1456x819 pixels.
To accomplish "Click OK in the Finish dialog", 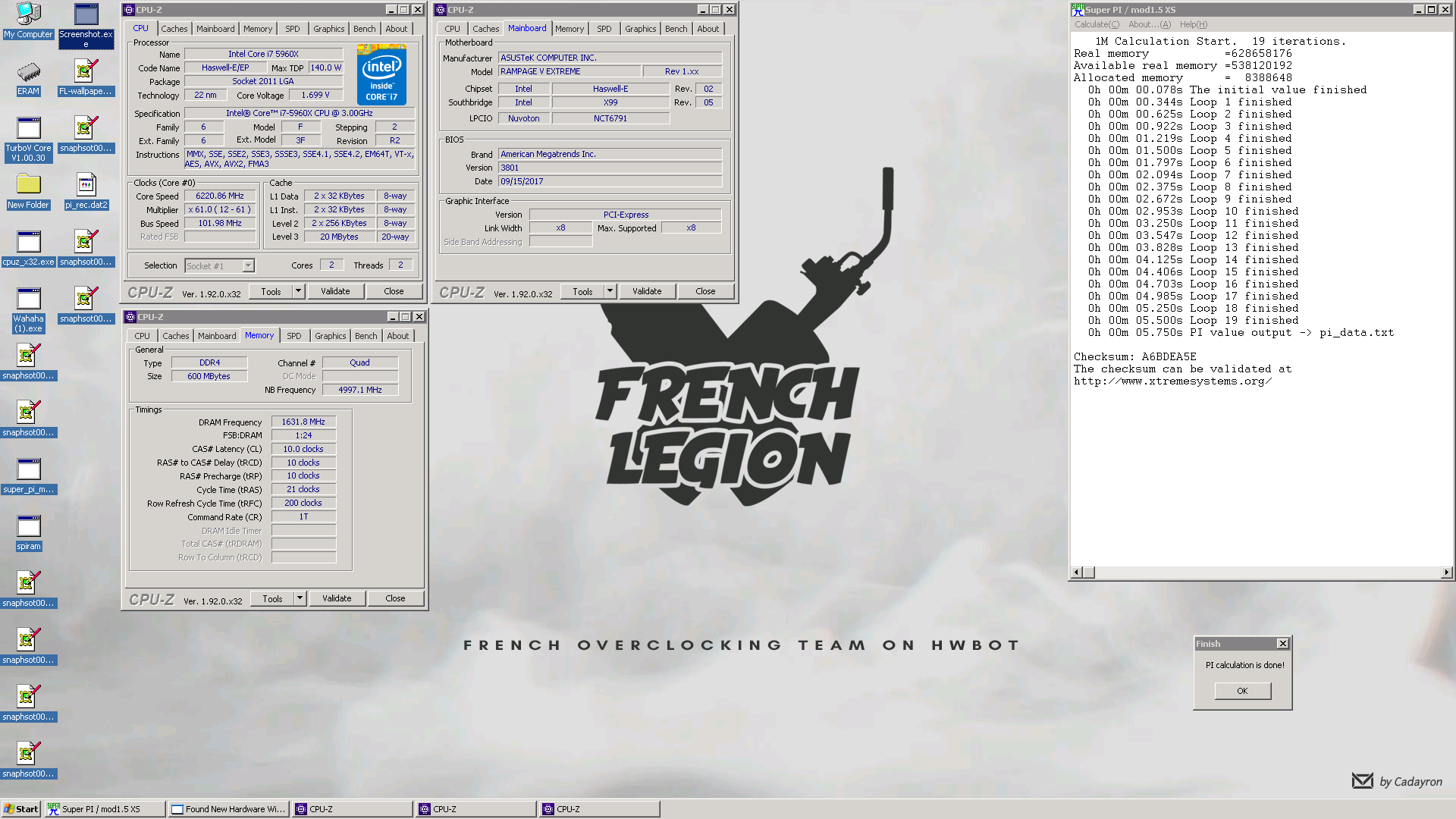I will (1242, 691).
